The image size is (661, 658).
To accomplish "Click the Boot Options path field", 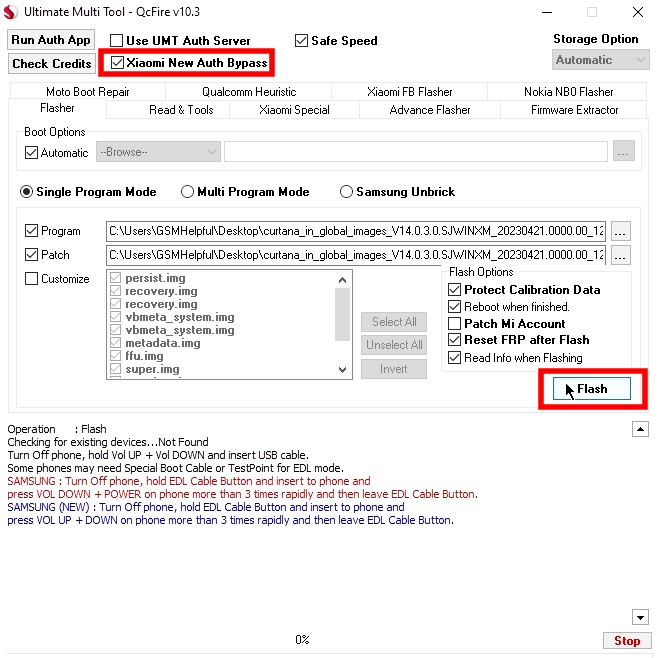I will 415,151.
